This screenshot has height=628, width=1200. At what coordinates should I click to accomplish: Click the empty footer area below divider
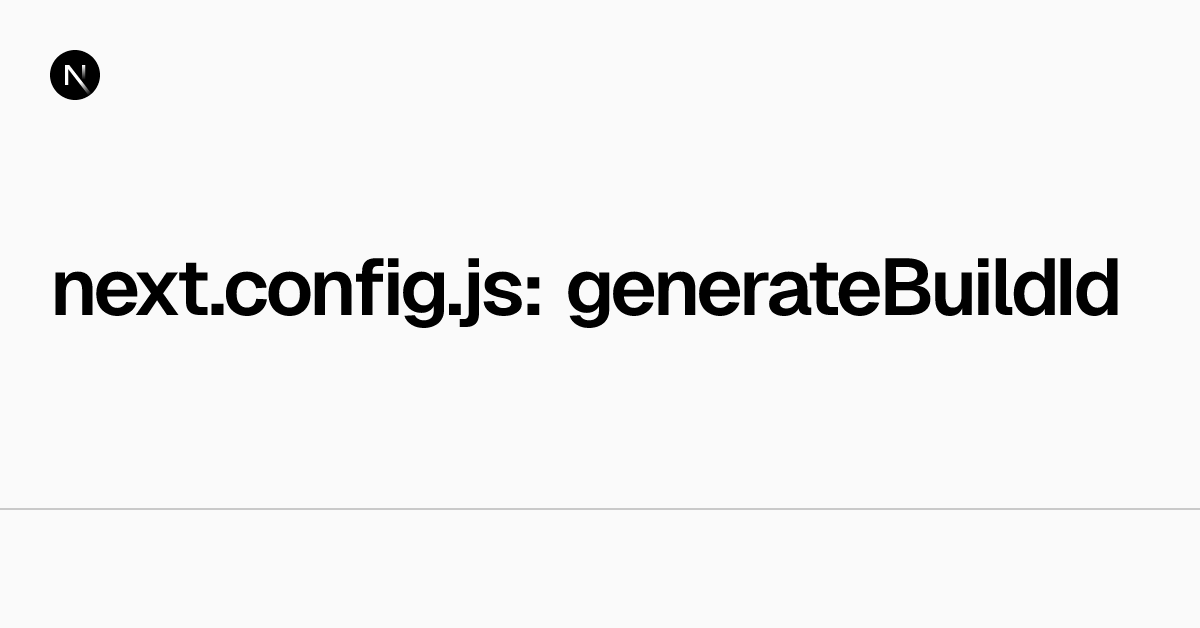(x=600, y=569)
